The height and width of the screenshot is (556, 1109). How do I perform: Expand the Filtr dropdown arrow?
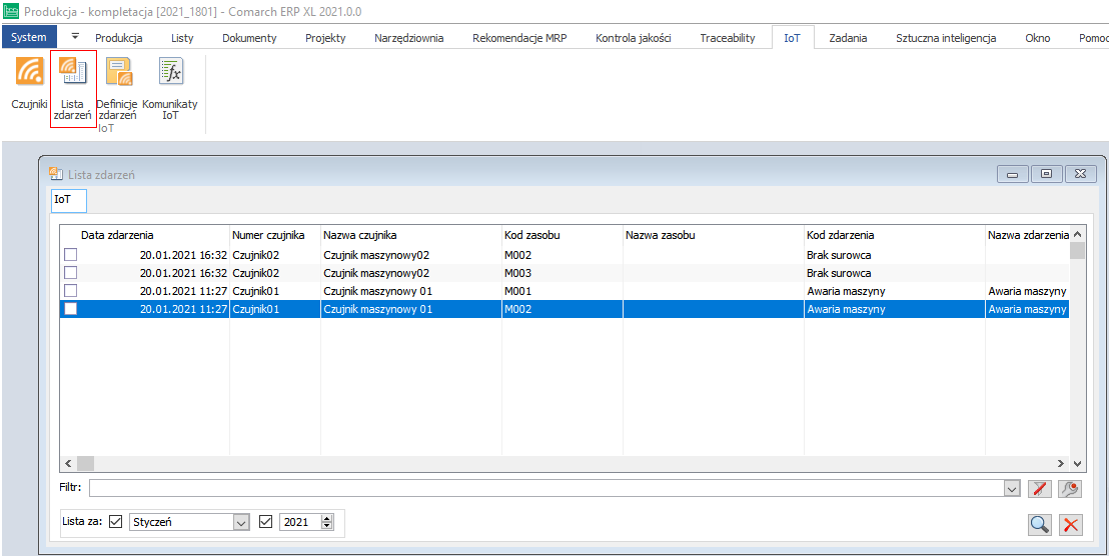click(1012, 488)
